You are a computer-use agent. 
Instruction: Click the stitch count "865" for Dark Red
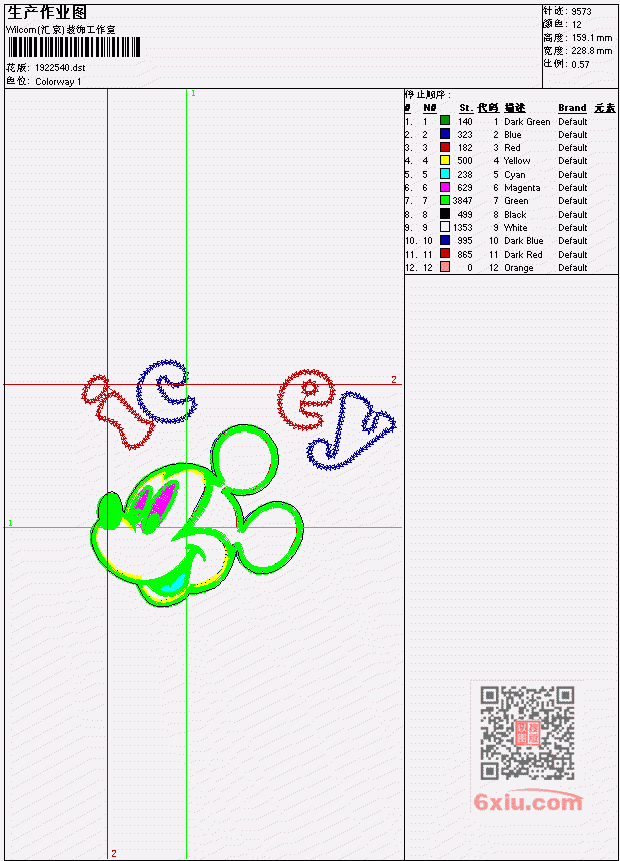coord(465,254)
